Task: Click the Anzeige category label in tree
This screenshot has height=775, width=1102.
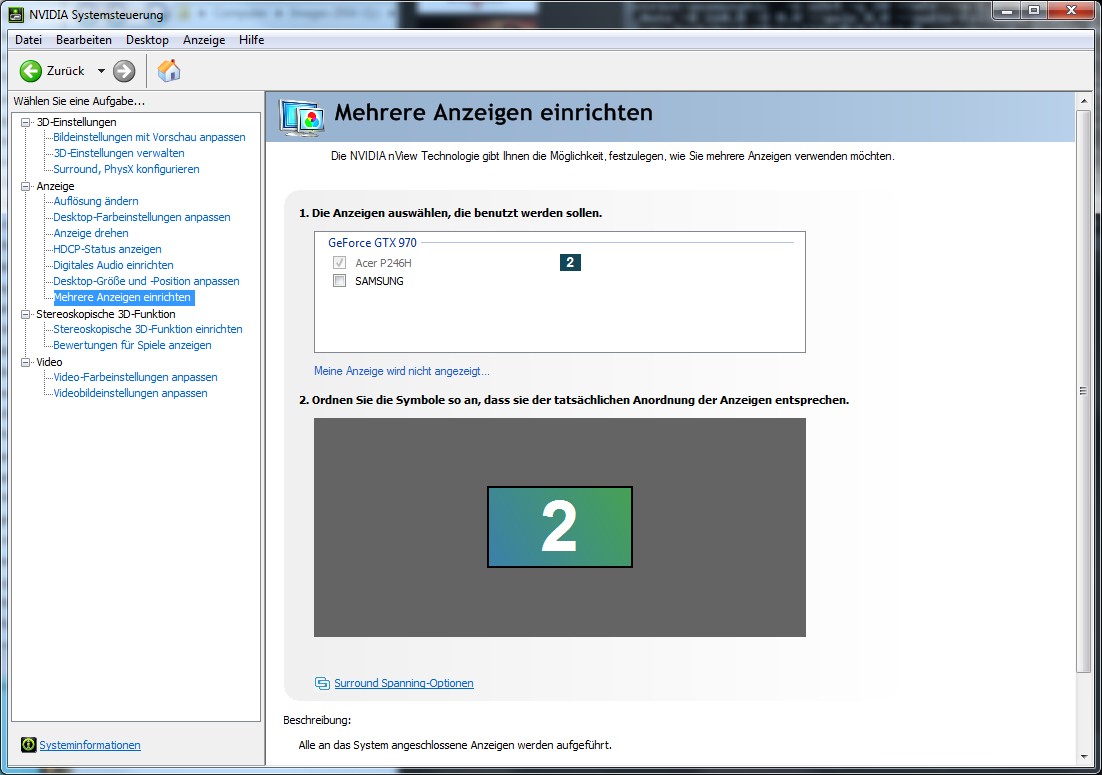Action: click(55, 186)
